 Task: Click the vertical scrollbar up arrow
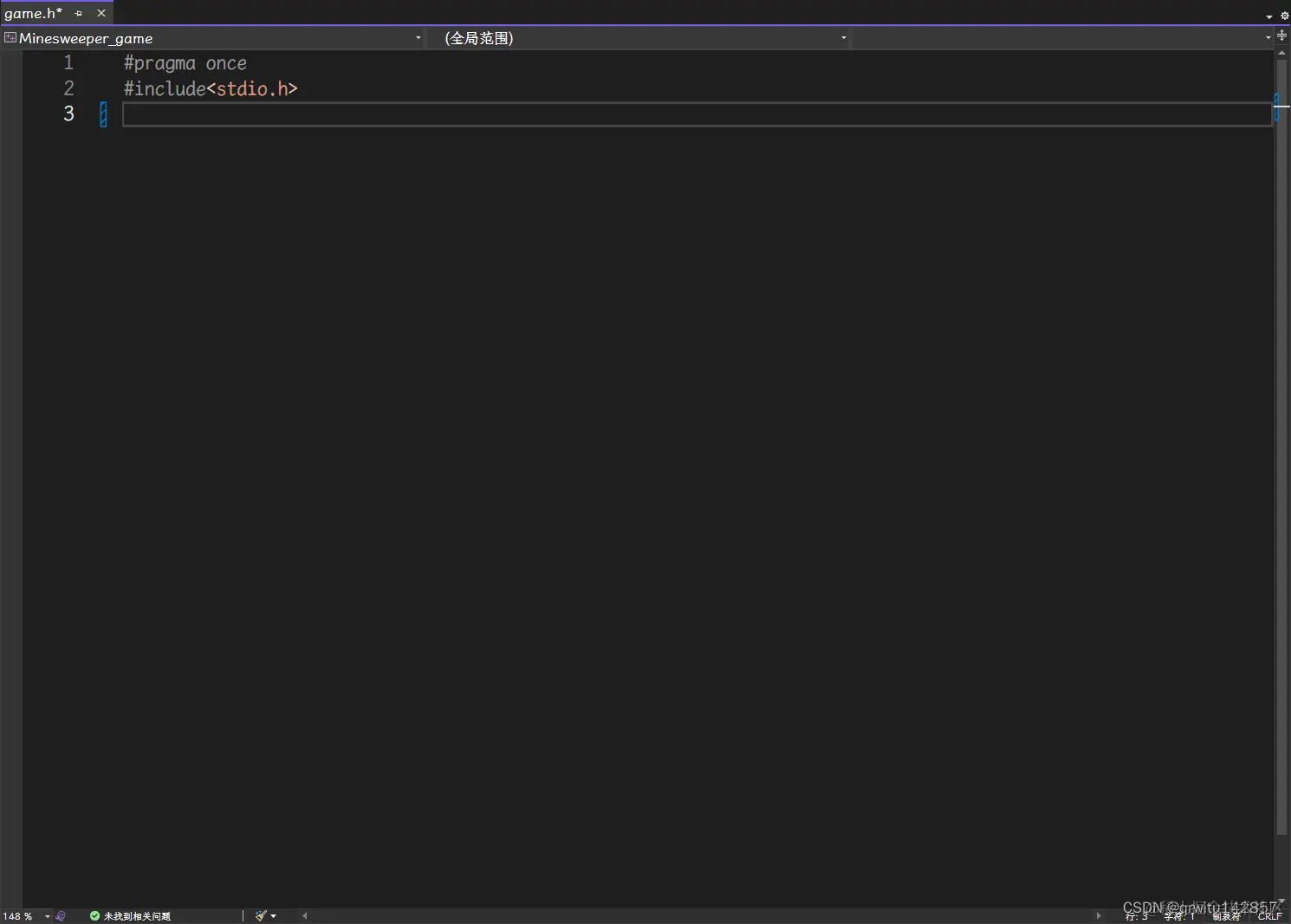click(1281, 54)
